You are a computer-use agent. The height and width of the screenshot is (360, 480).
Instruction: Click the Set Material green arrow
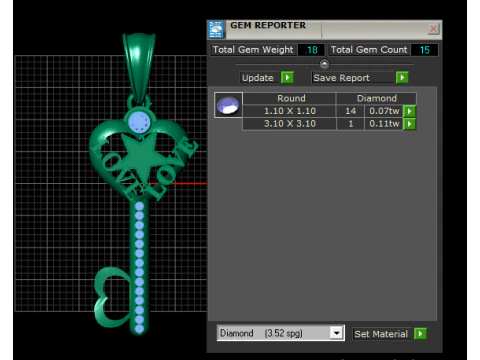pos(420,334)
